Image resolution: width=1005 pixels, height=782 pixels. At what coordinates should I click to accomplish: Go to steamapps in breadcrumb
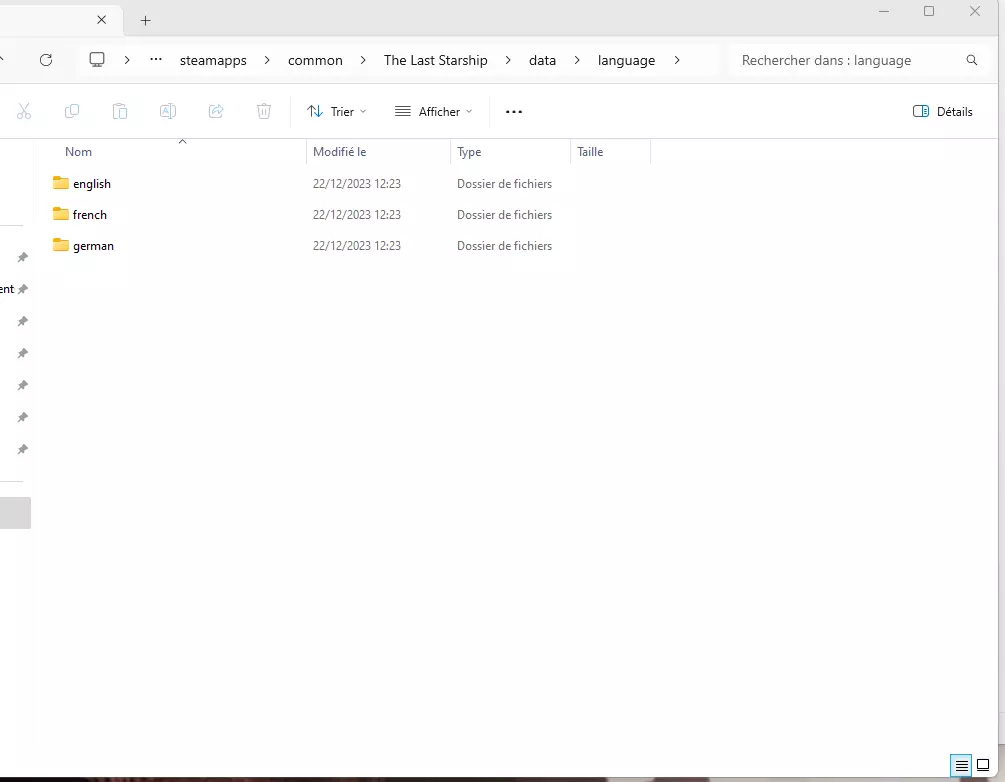[213, 60]
